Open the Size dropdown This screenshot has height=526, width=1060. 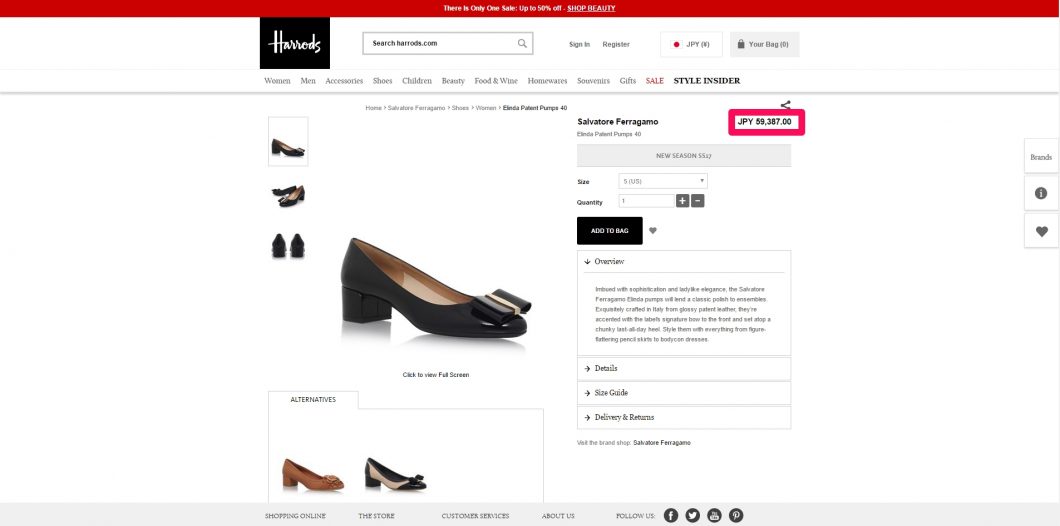click(x=663, y=181)
